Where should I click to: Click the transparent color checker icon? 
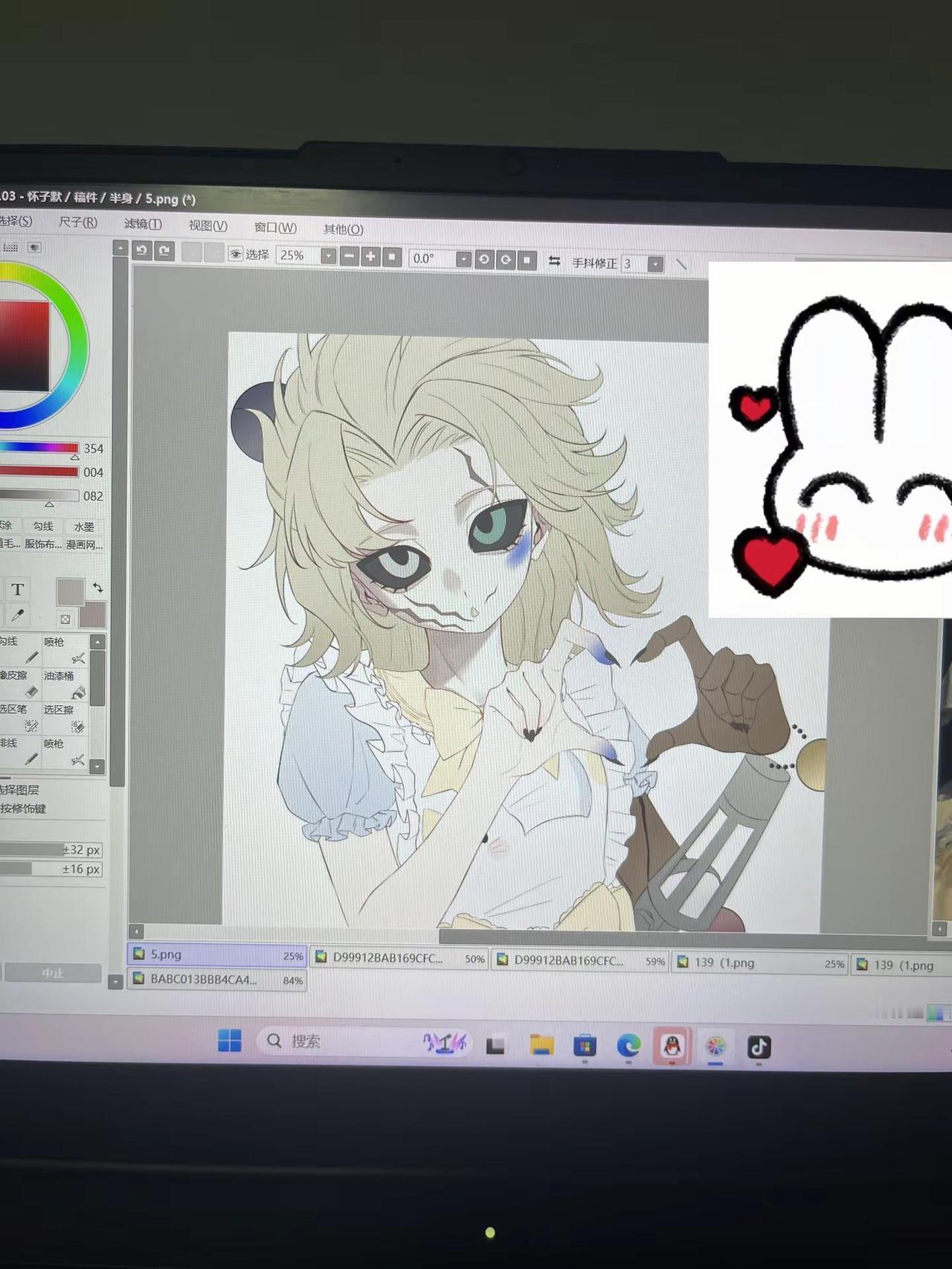tap(65, 619)
